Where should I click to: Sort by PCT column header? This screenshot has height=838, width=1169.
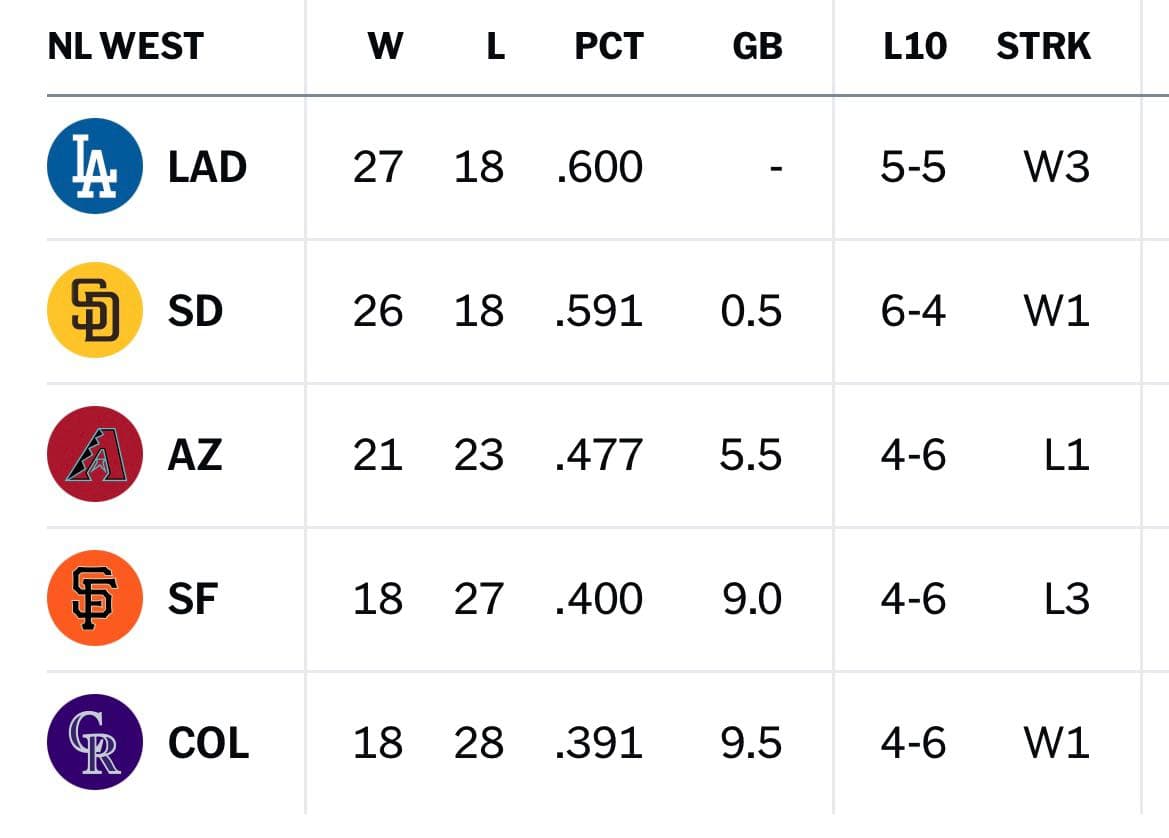pos(609,46)
